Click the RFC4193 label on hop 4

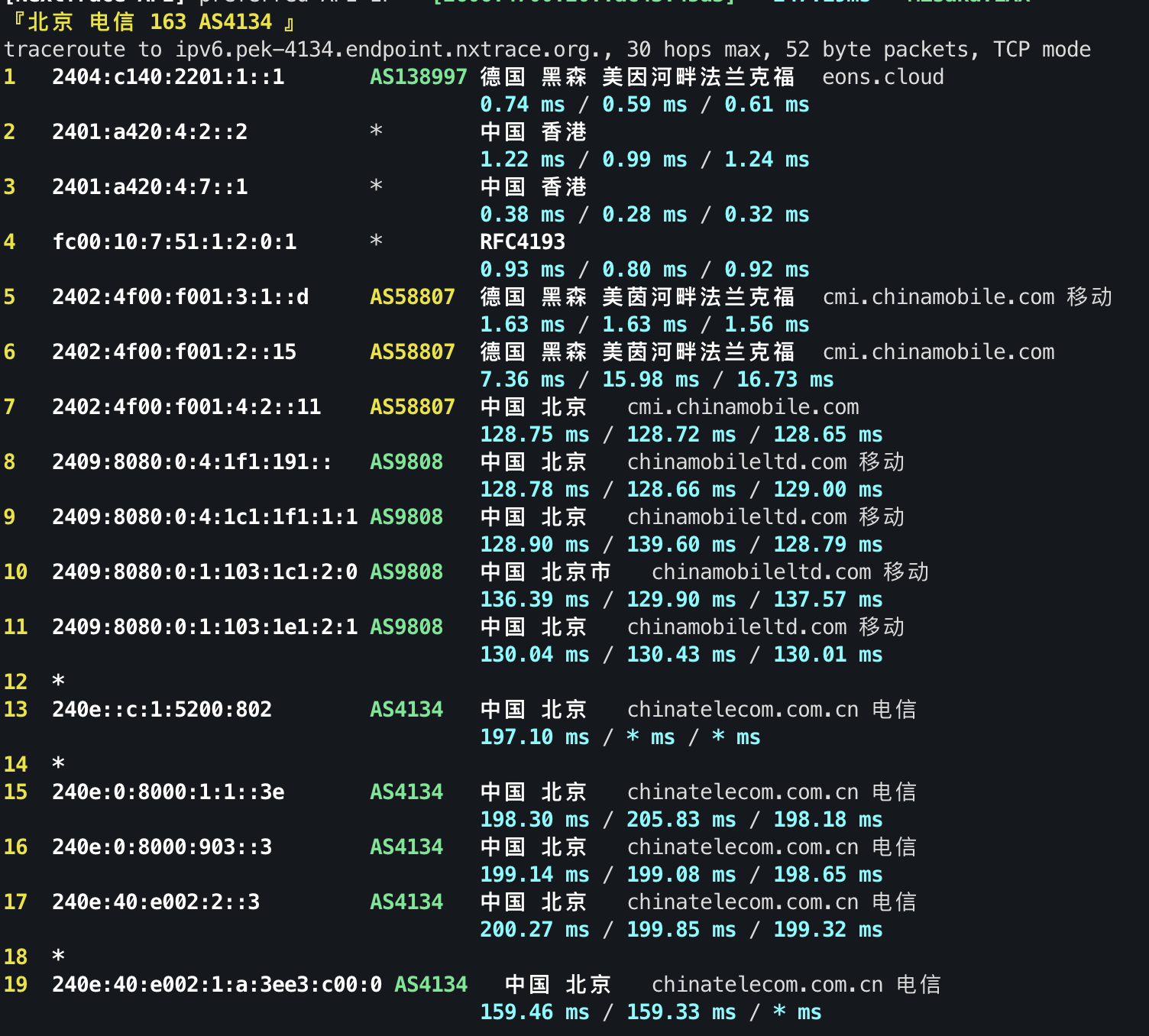[521, 241]
